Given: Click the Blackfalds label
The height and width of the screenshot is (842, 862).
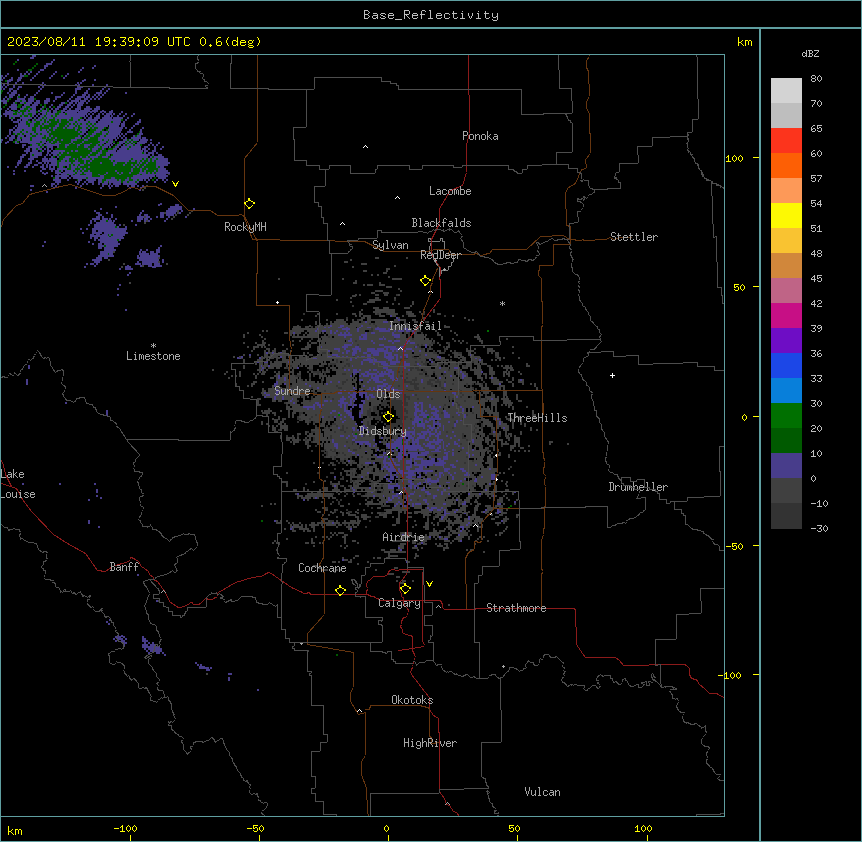Looking at the screenshot, I should pos(441,223).
